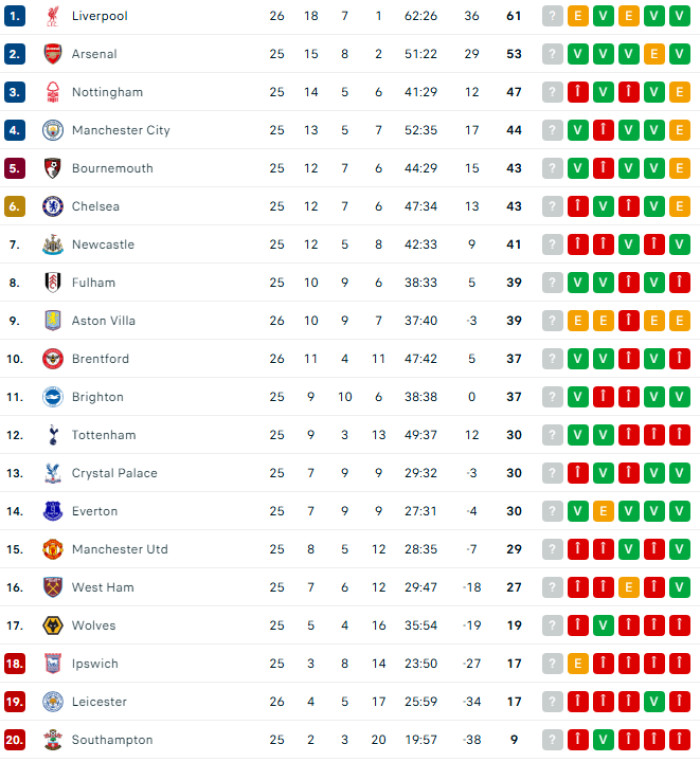
Task: Click Ipswich's orange draw form badge
Action: click(x=578, y=663)
